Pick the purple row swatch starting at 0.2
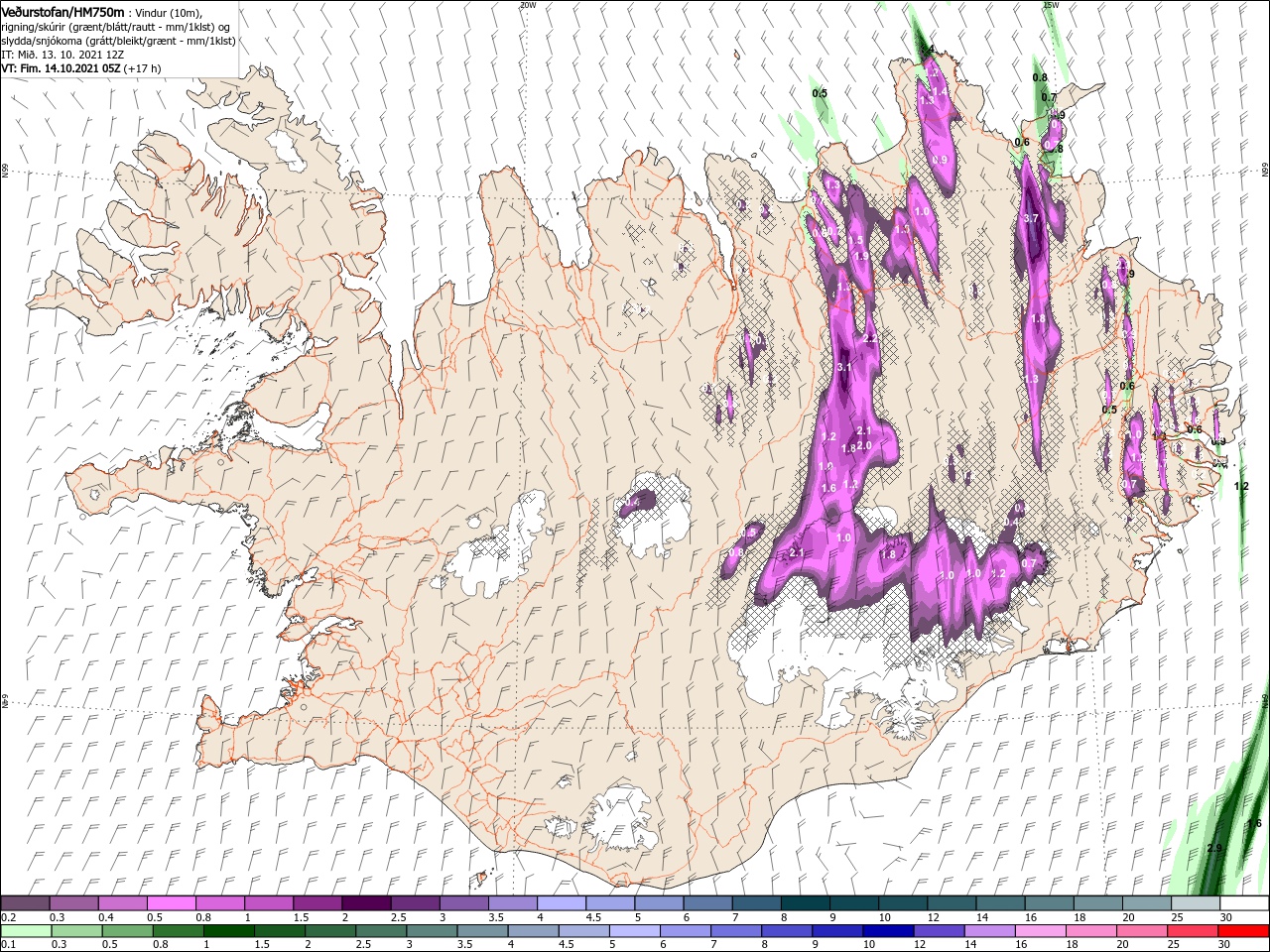The height and width of the screenshot is (952, 1270). point(25,903)
